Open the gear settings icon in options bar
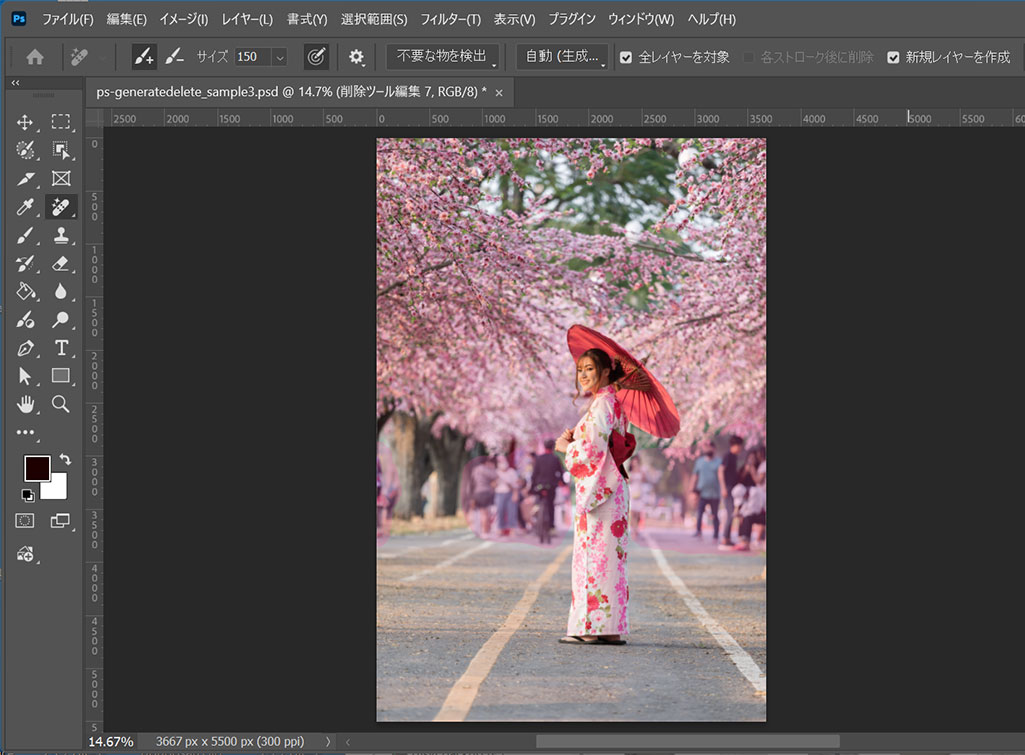 point(356,57)
